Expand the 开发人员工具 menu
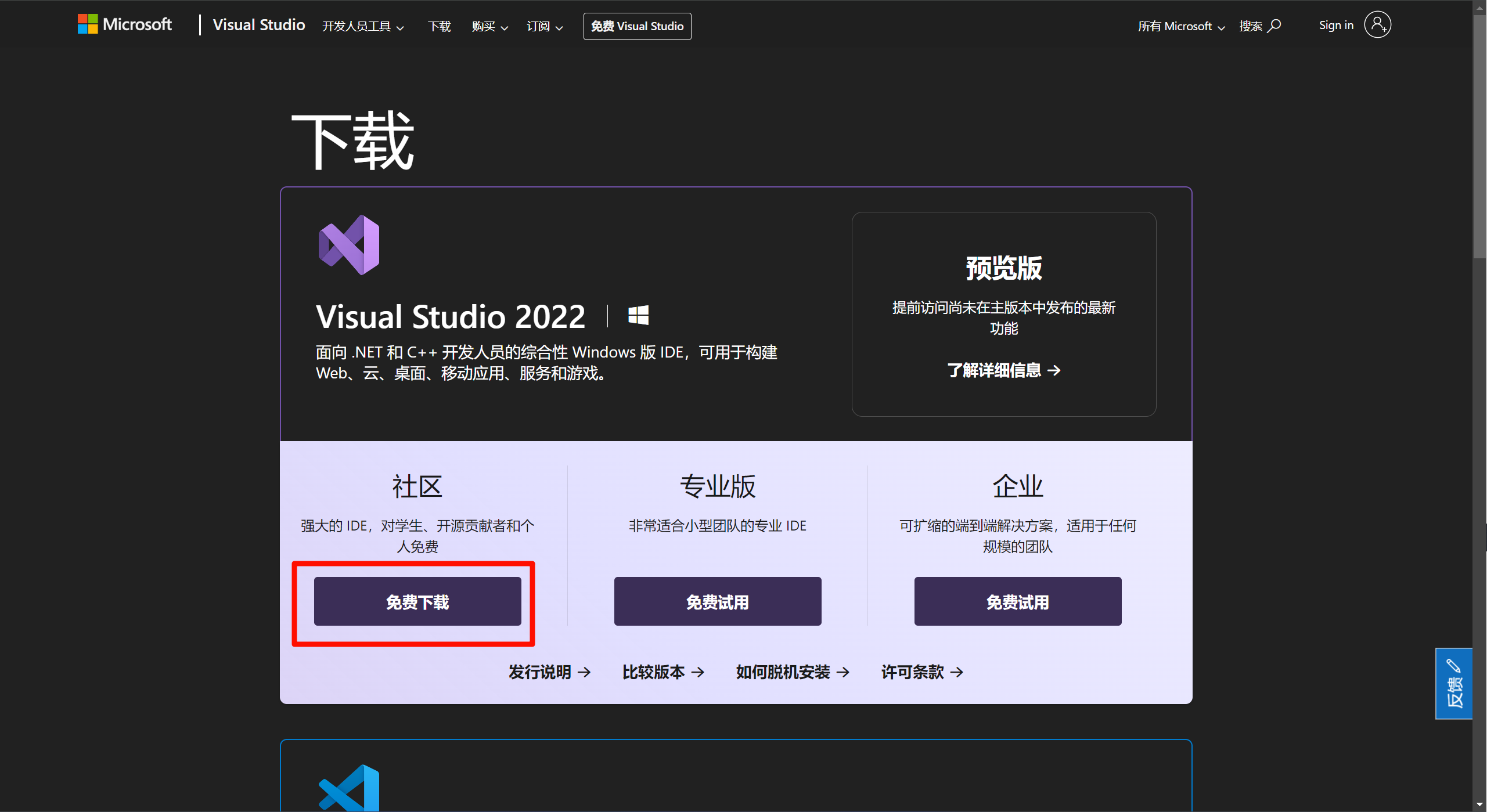This screenshot has height=812, width=1487. pos(363,26)
